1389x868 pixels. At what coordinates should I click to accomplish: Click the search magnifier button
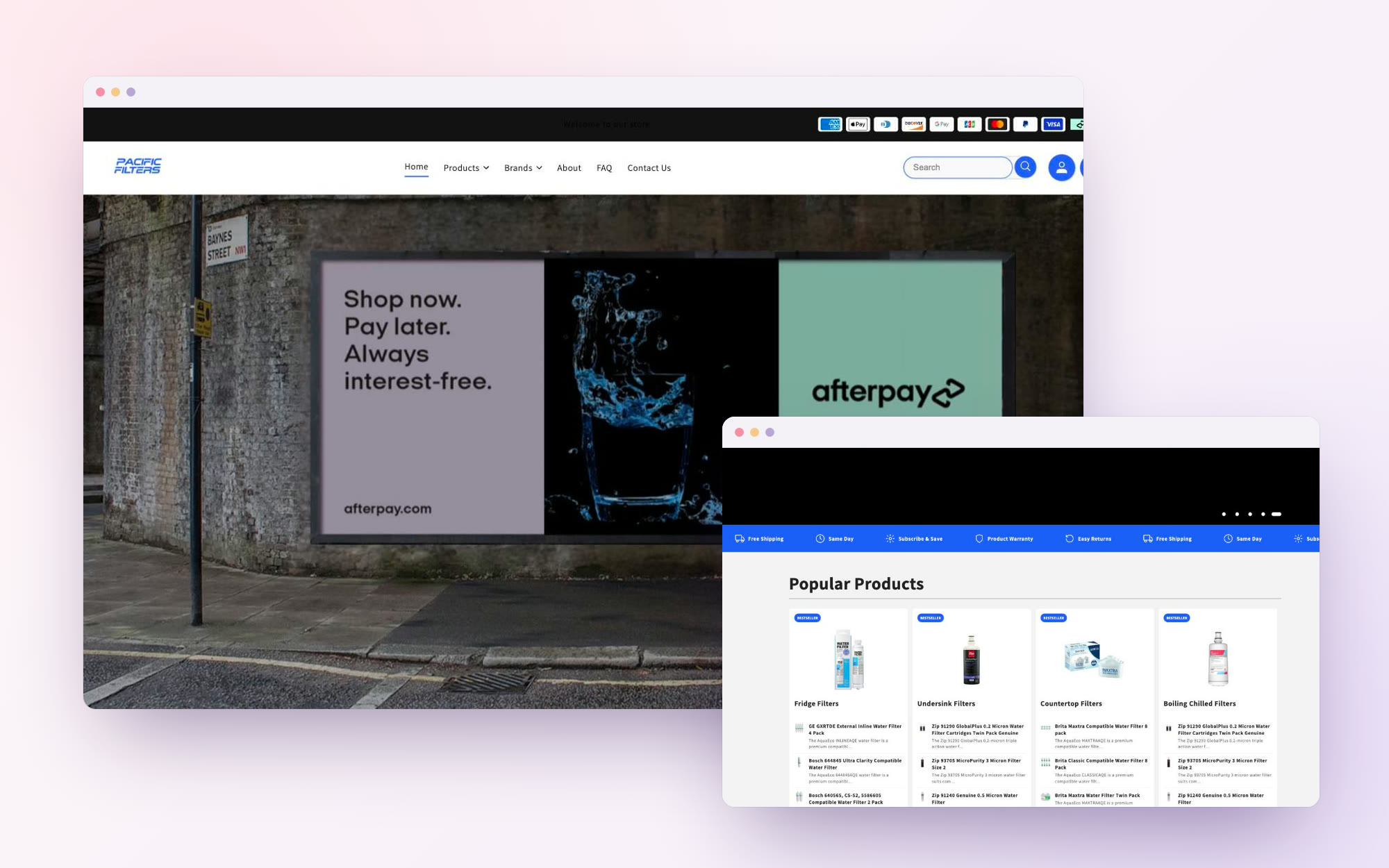[x=1025, y=167]
